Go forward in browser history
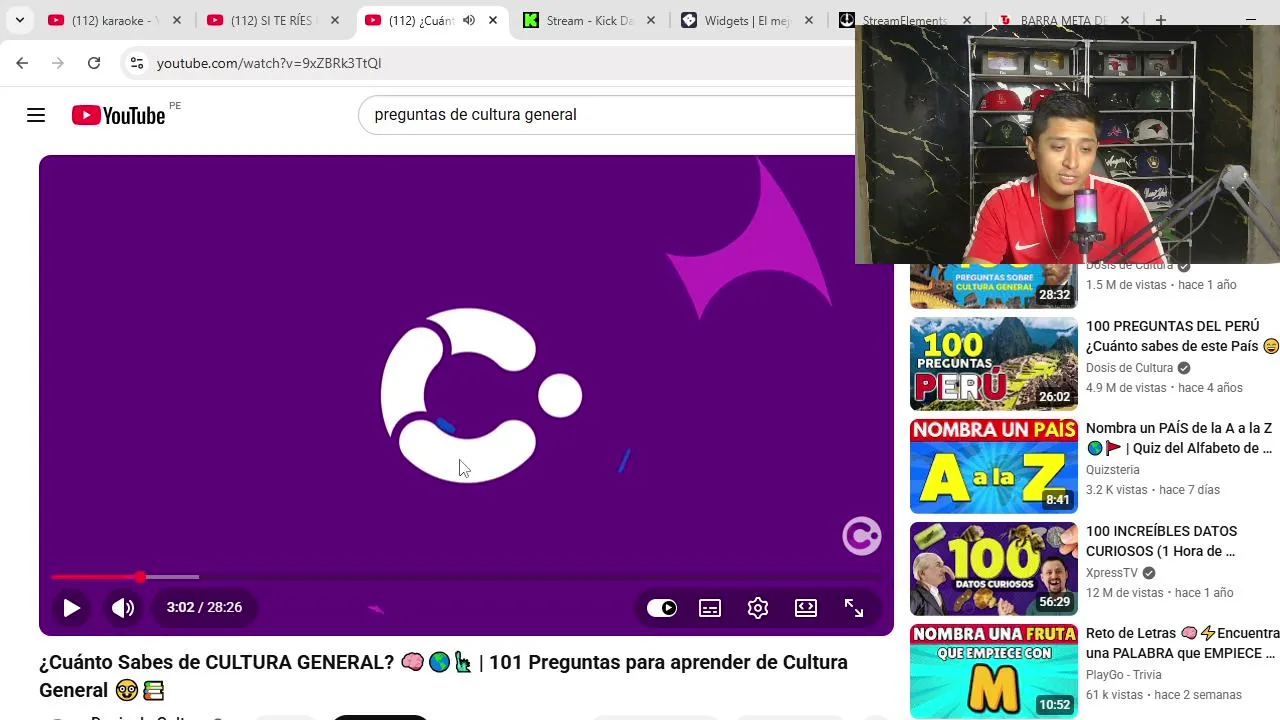The width and height of the screenshot is (1280, 720). (x=58, y=63)
